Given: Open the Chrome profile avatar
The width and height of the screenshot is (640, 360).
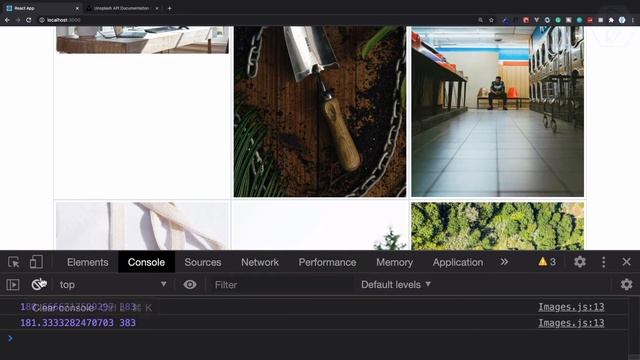Looking at the screenshot, I should click(622, 20).
